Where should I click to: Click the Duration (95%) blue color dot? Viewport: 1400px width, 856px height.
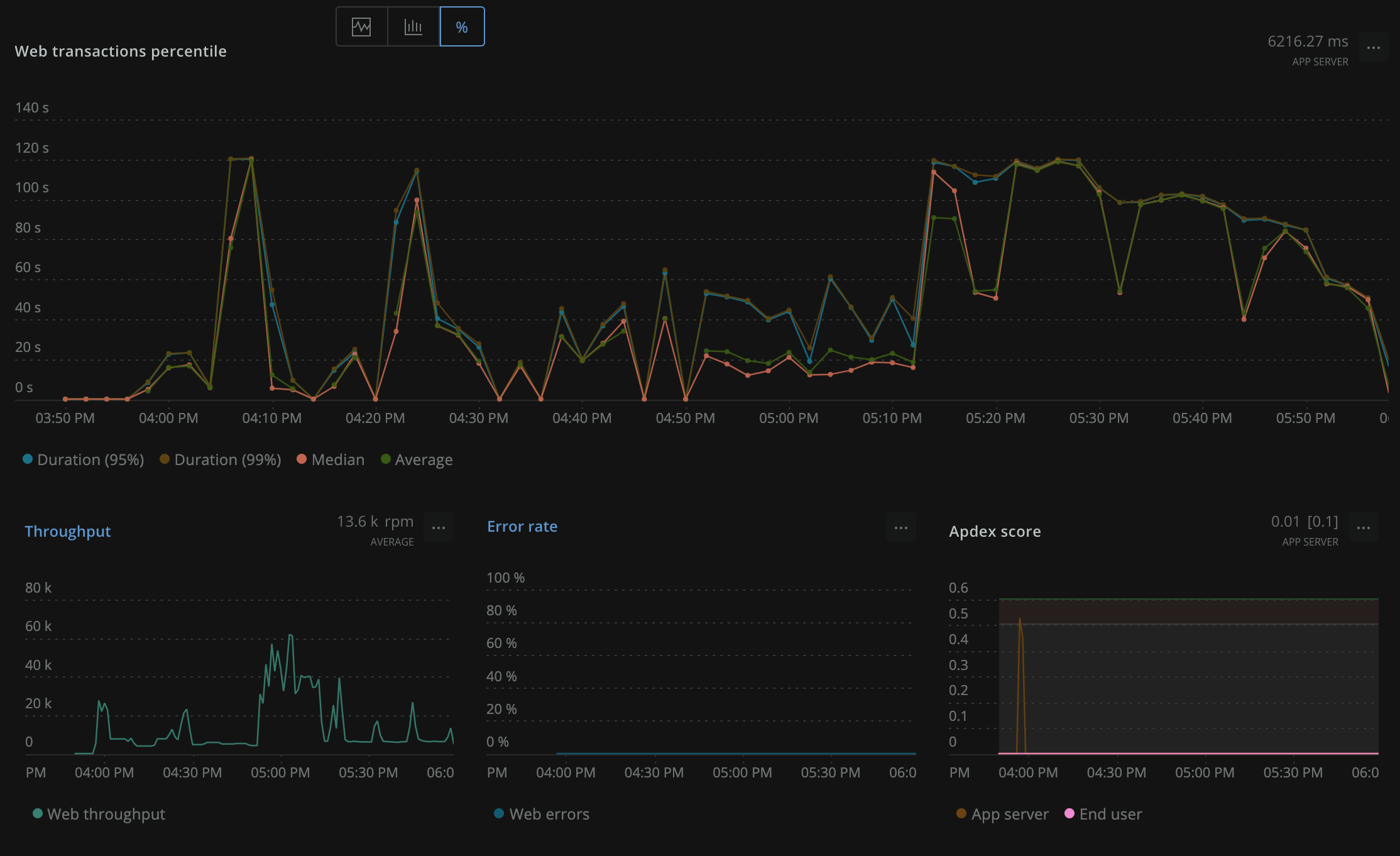28,459
